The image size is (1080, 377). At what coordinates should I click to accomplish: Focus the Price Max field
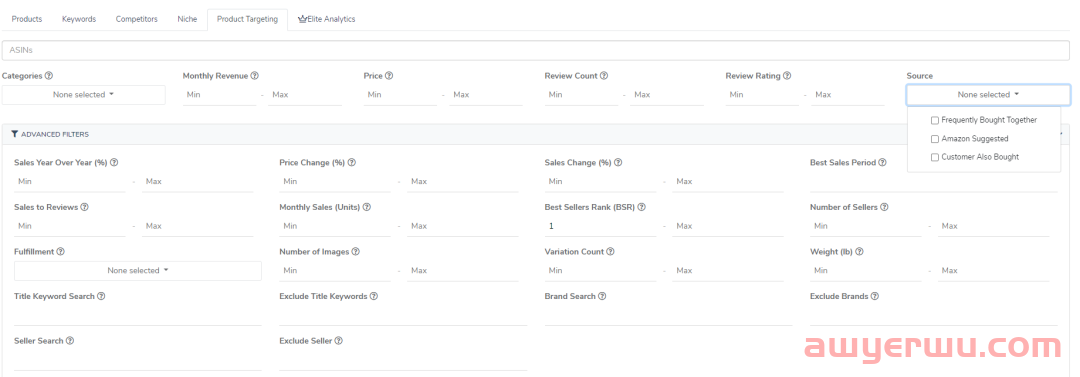[486, 95]
